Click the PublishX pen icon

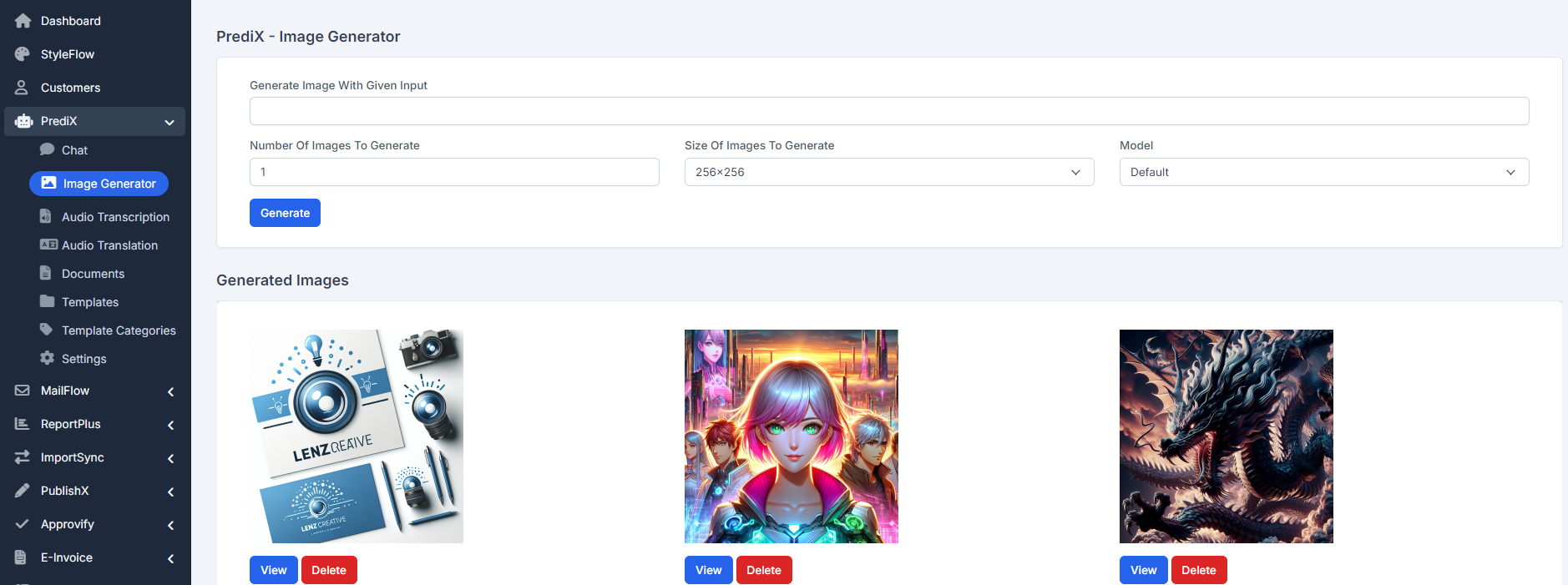pyautogui.click(x=23, y=491)
